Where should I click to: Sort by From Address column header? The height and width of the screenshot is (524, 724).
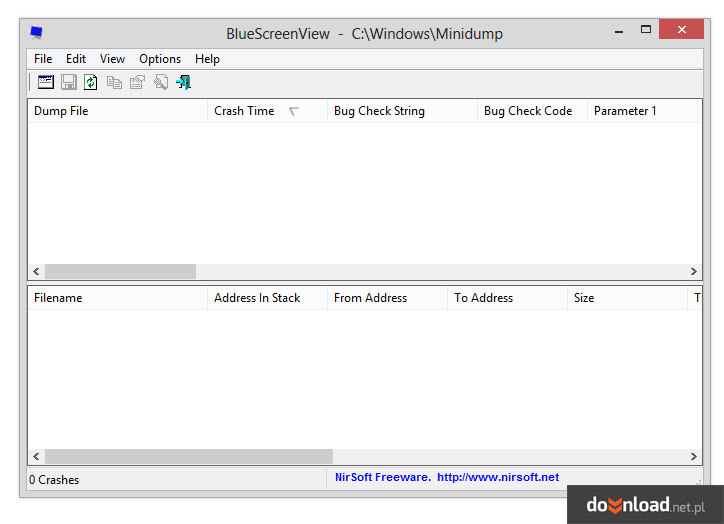click(x=387, y=298)
